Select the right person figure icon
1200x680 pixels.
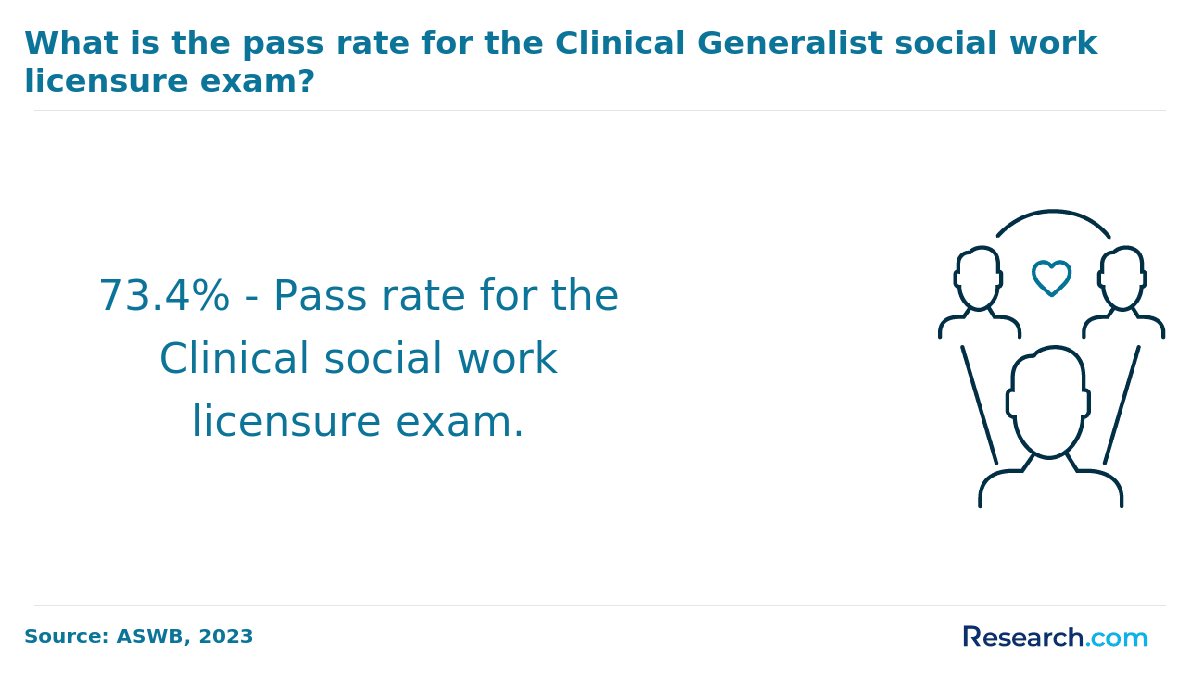pyautogui.click(x=1123, y=292)
